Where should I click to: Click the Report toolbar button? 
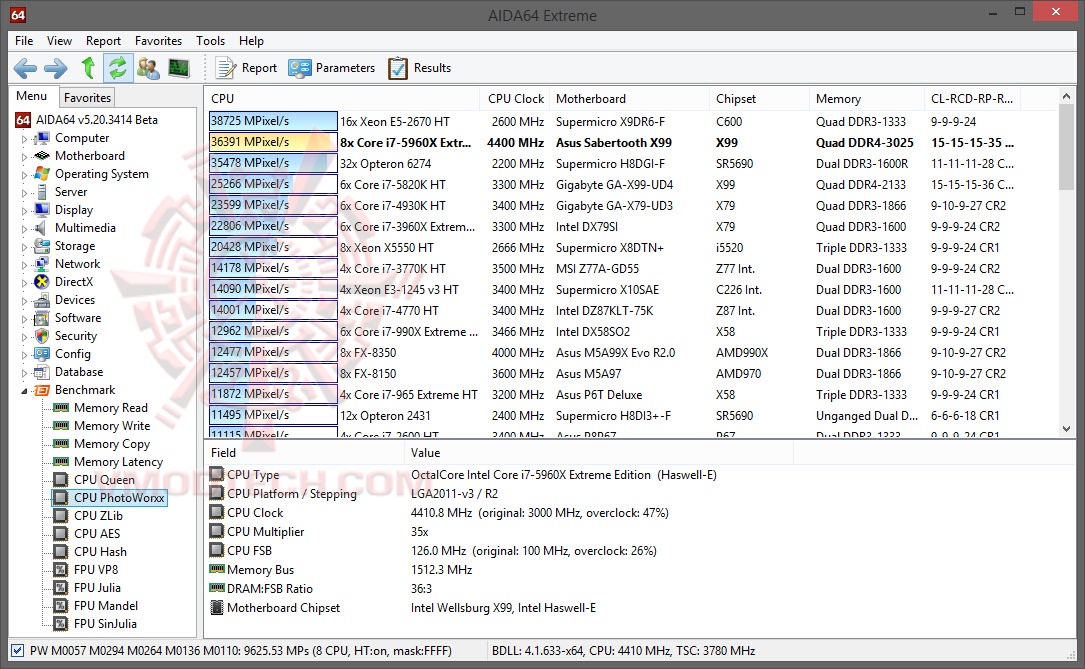[246, 68]
